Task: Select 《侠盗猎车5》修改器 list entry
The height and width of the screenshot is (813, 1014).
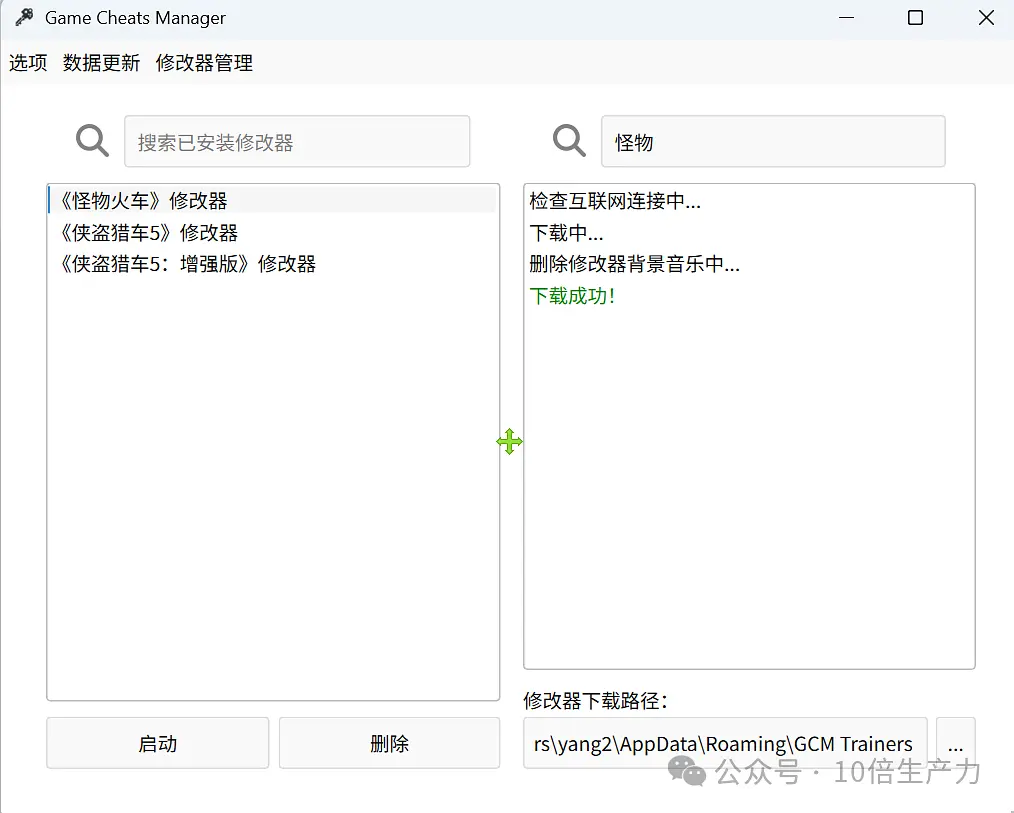Action: (149, 233)
